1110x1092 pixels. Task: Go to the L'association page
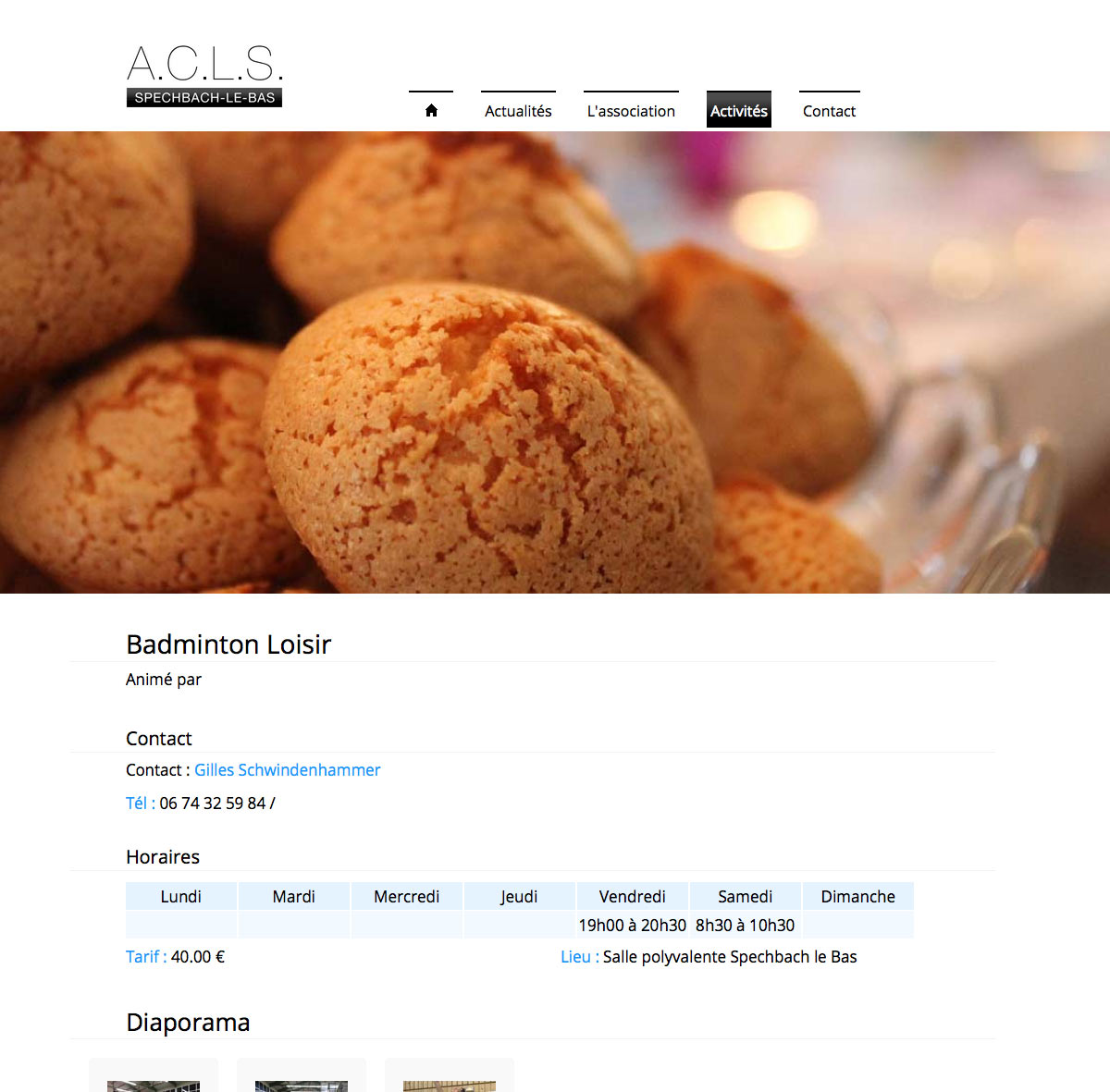631,110
